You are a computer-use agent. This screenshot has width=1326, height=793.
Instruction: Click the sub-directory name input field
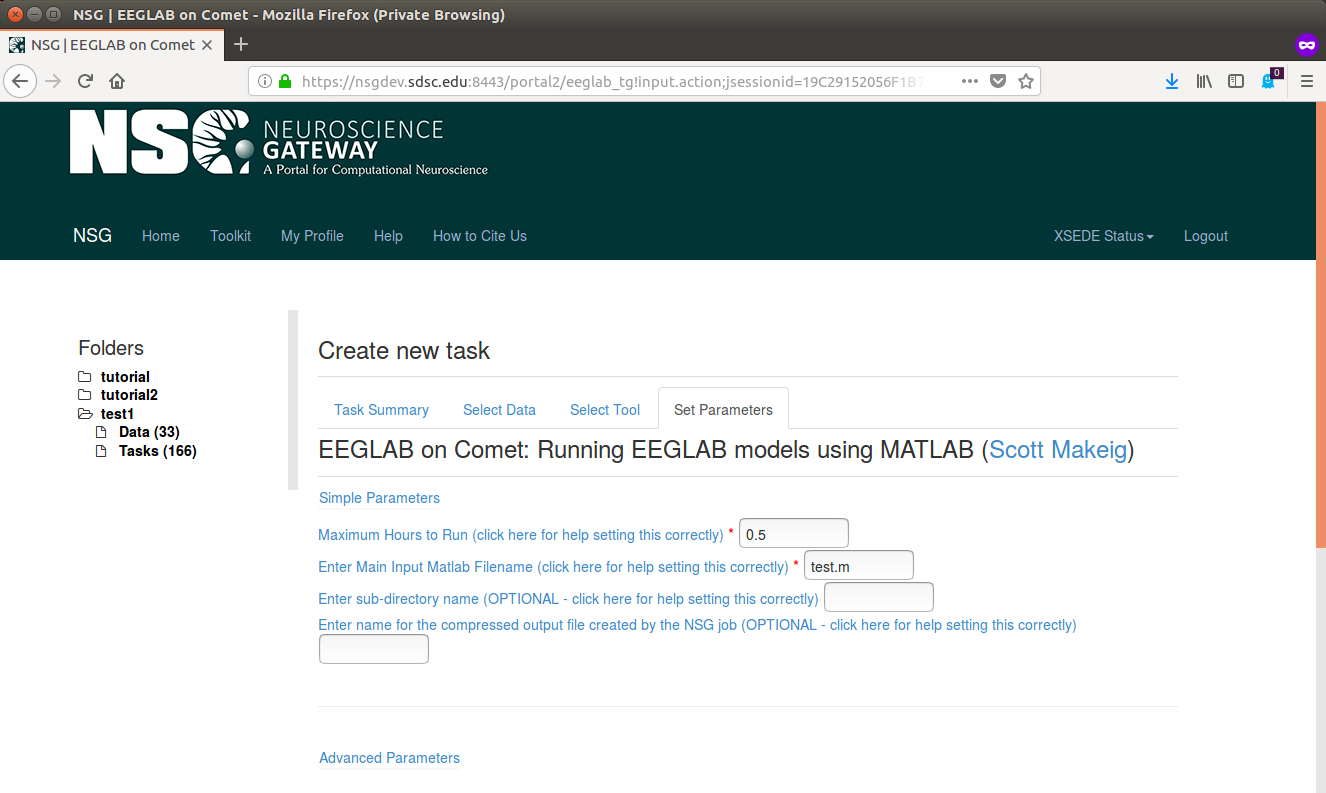pos(879,598)
